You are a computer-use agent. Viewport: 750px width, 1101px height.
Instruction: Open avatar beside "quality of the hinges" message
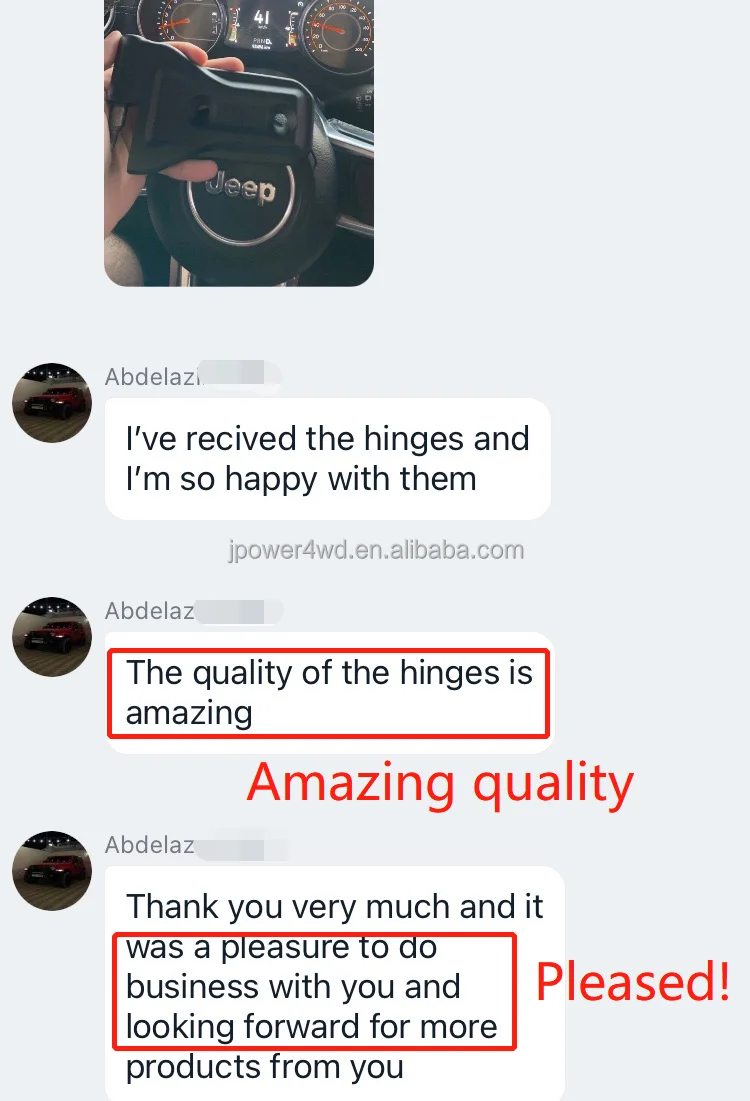click(52, 636)
